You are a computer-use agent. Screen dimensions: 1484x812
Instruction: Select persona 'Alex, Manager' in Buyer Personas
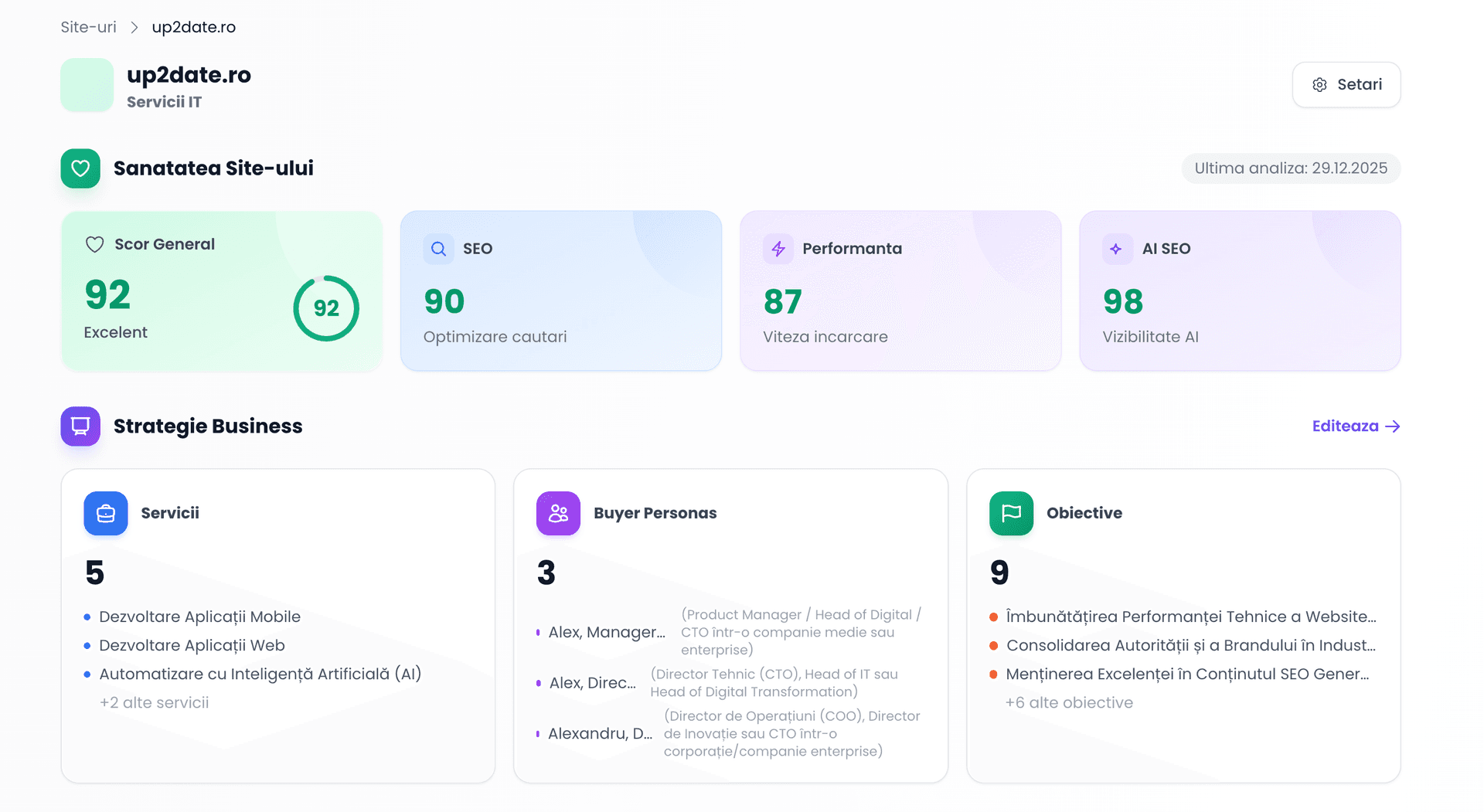pyautogui.click(x=605, y=632)
